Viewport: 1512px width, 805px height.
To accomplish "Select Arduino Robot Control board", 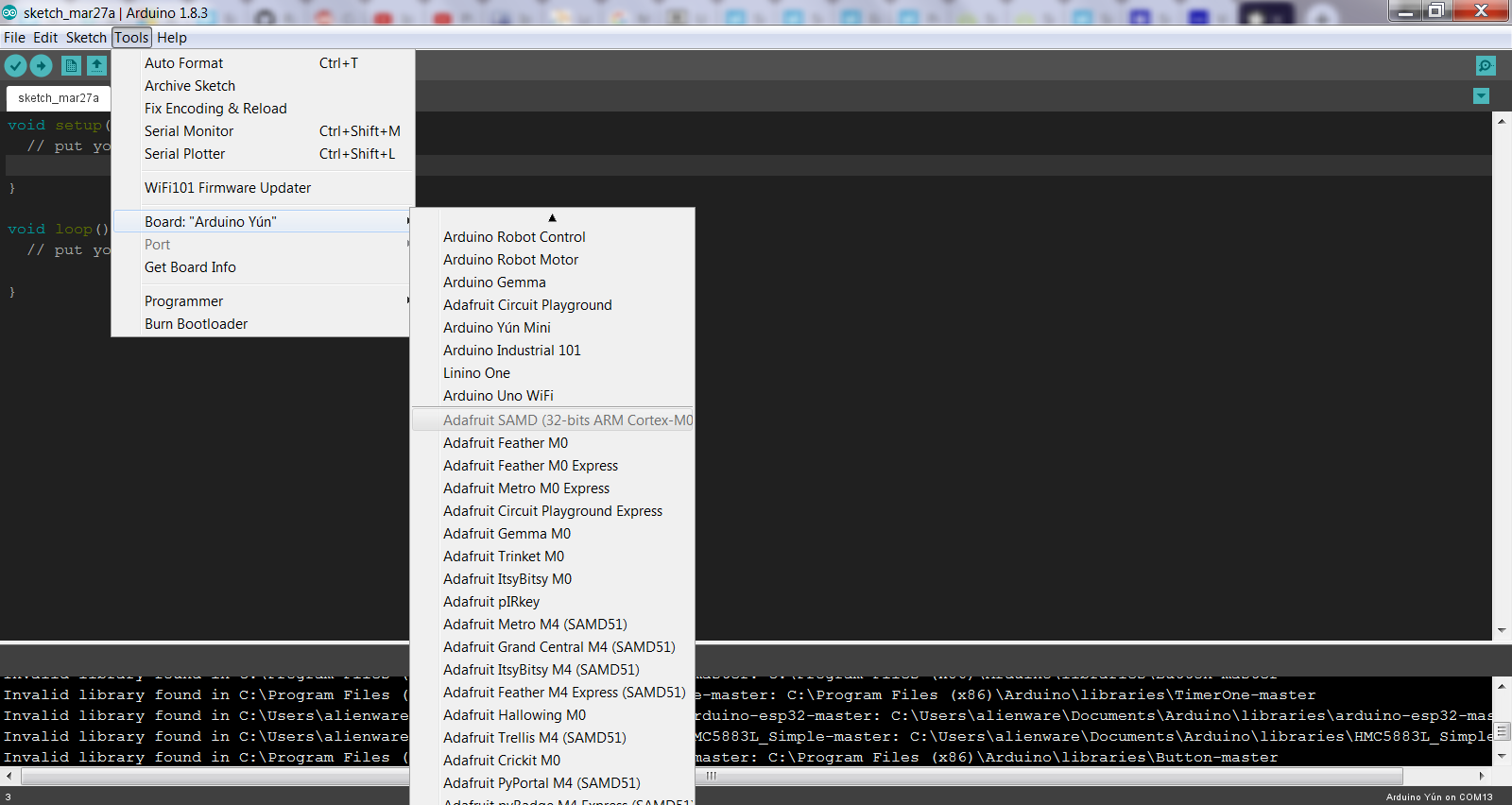I will tap(553, 237).
